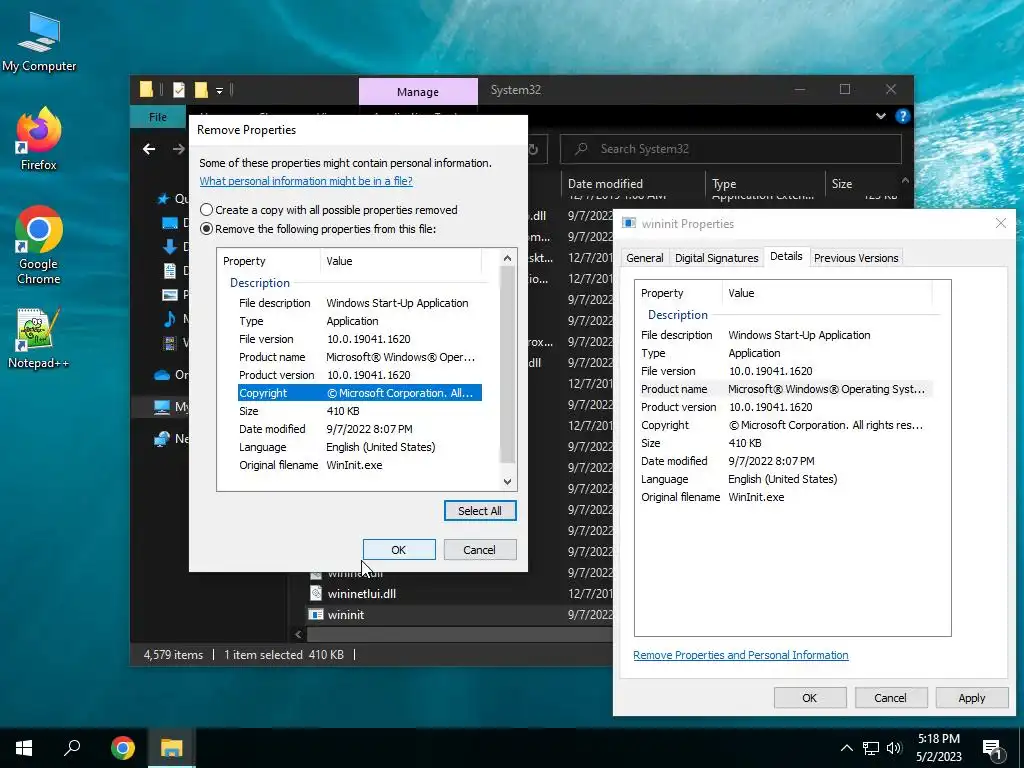Click the Explorer forward arrow
The image size is (1024, 768).
point(178,149)
